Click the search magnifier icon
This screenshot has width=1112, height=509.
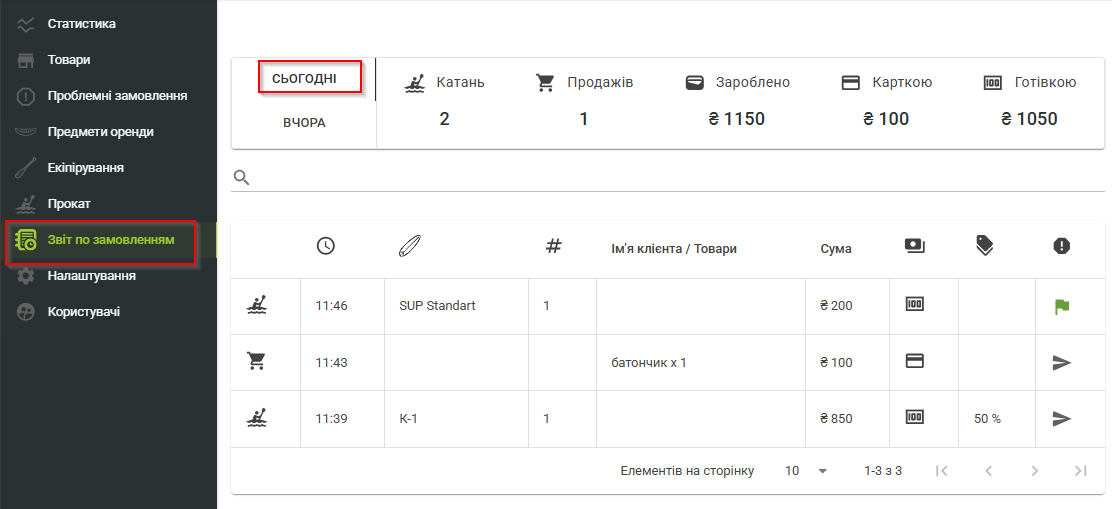tap(241, 177)
